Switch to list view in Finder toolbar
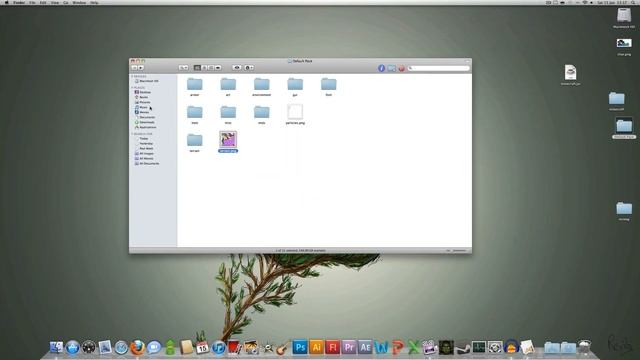 [204, 68]
